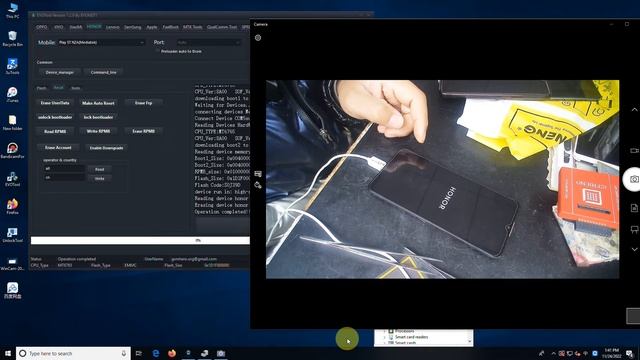The image size is (640, 360).
Task: Click the EVOTool progress bar
Action: pos(140,240)
